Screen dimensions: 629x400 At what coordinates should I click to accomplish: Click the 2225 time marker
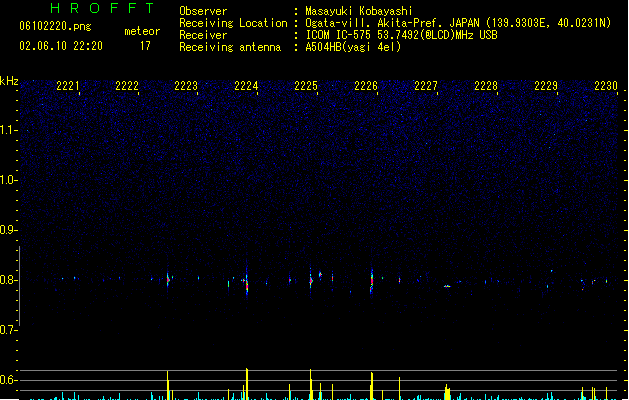(x=306, y=86)
